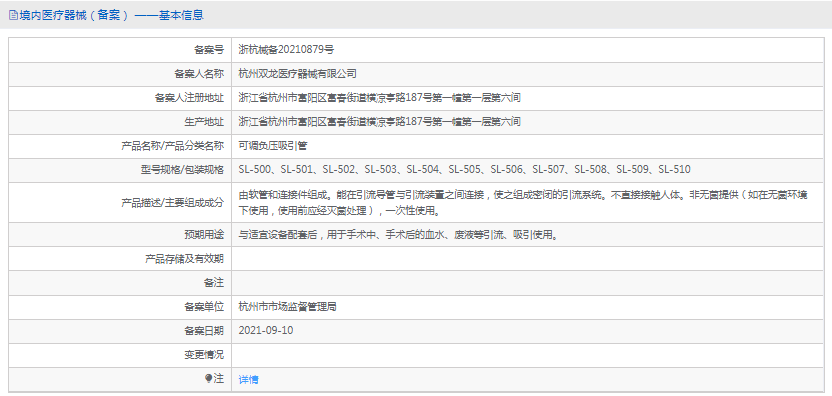This screenshot has height=396, width=832.
Task: Select the date 2021-09-10
Action: [266, 330]
